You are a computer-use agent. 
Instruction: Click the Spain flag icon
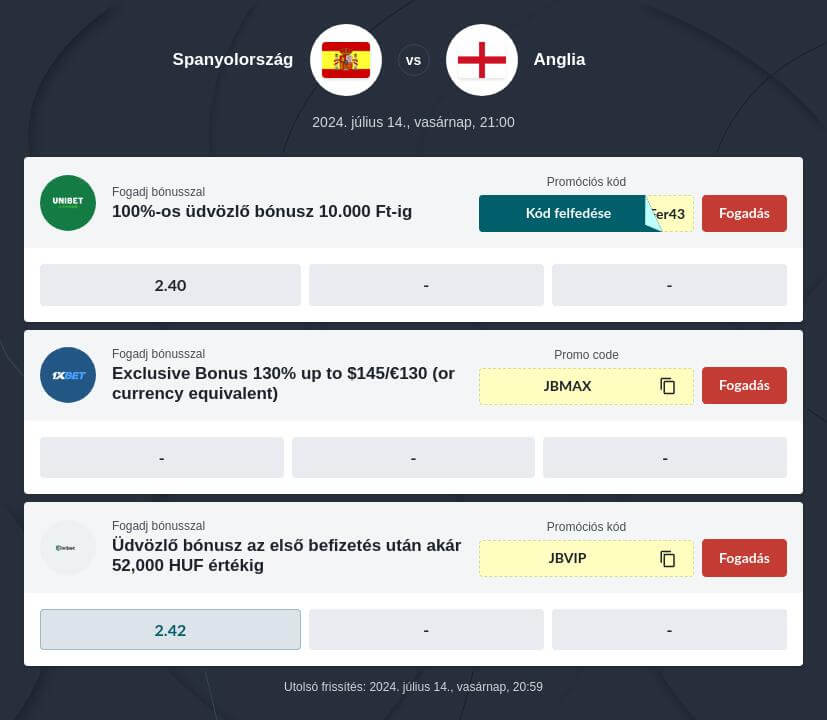(x=346, y=60)
